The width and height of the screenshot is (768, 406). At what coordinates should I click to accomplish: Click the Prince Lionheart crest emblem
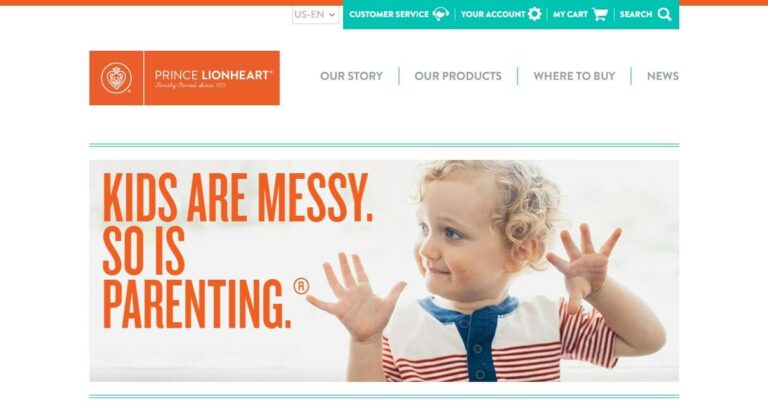[116, 78]
